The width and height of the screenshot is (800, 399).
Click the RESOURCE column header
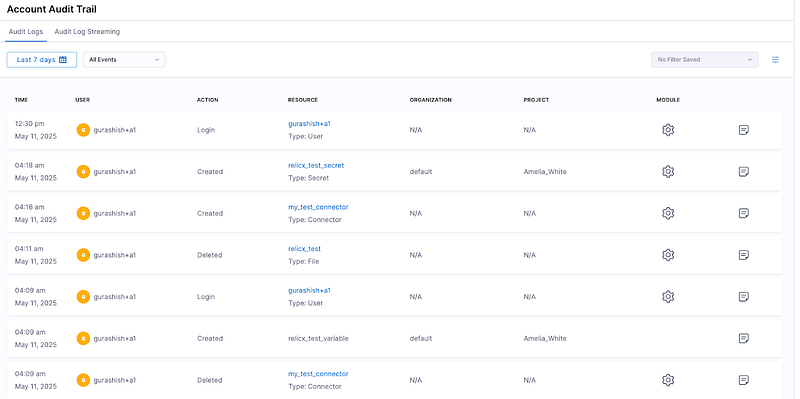tap(303, 100)
